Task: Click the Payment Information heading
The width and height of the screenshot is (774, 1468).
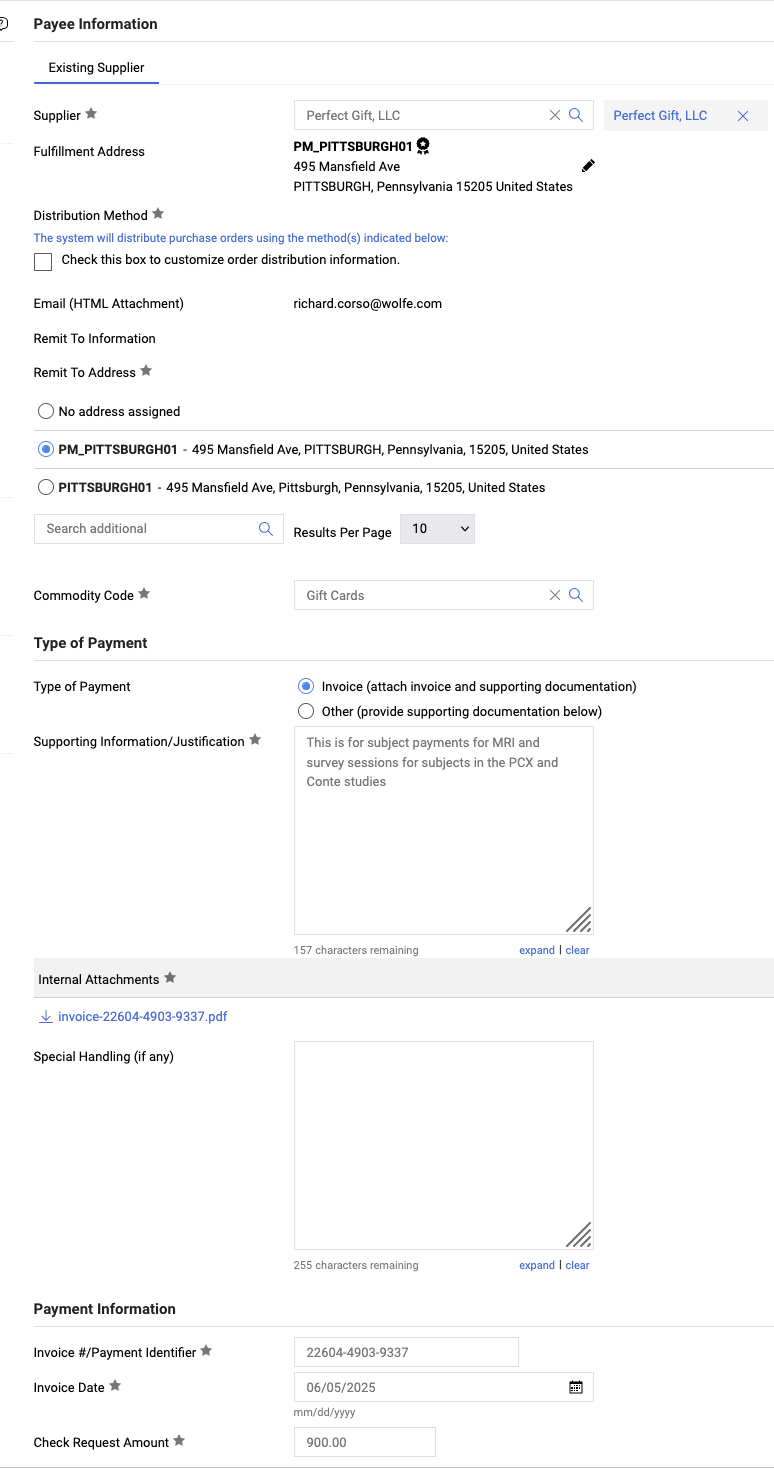Action: coord(105,1309)
